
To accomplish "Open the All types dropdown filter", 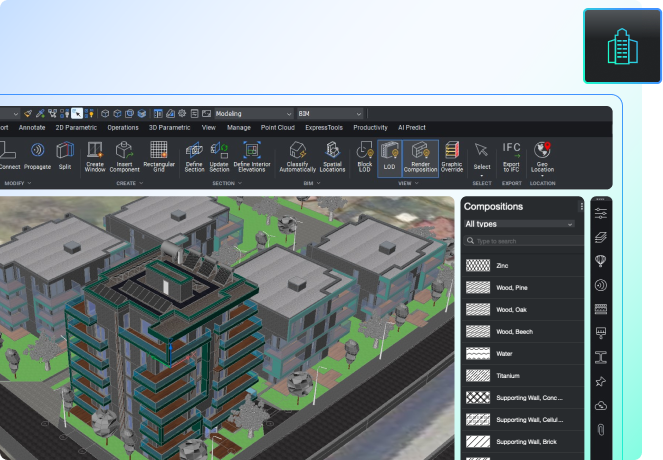I will click(x=519, y=224).
